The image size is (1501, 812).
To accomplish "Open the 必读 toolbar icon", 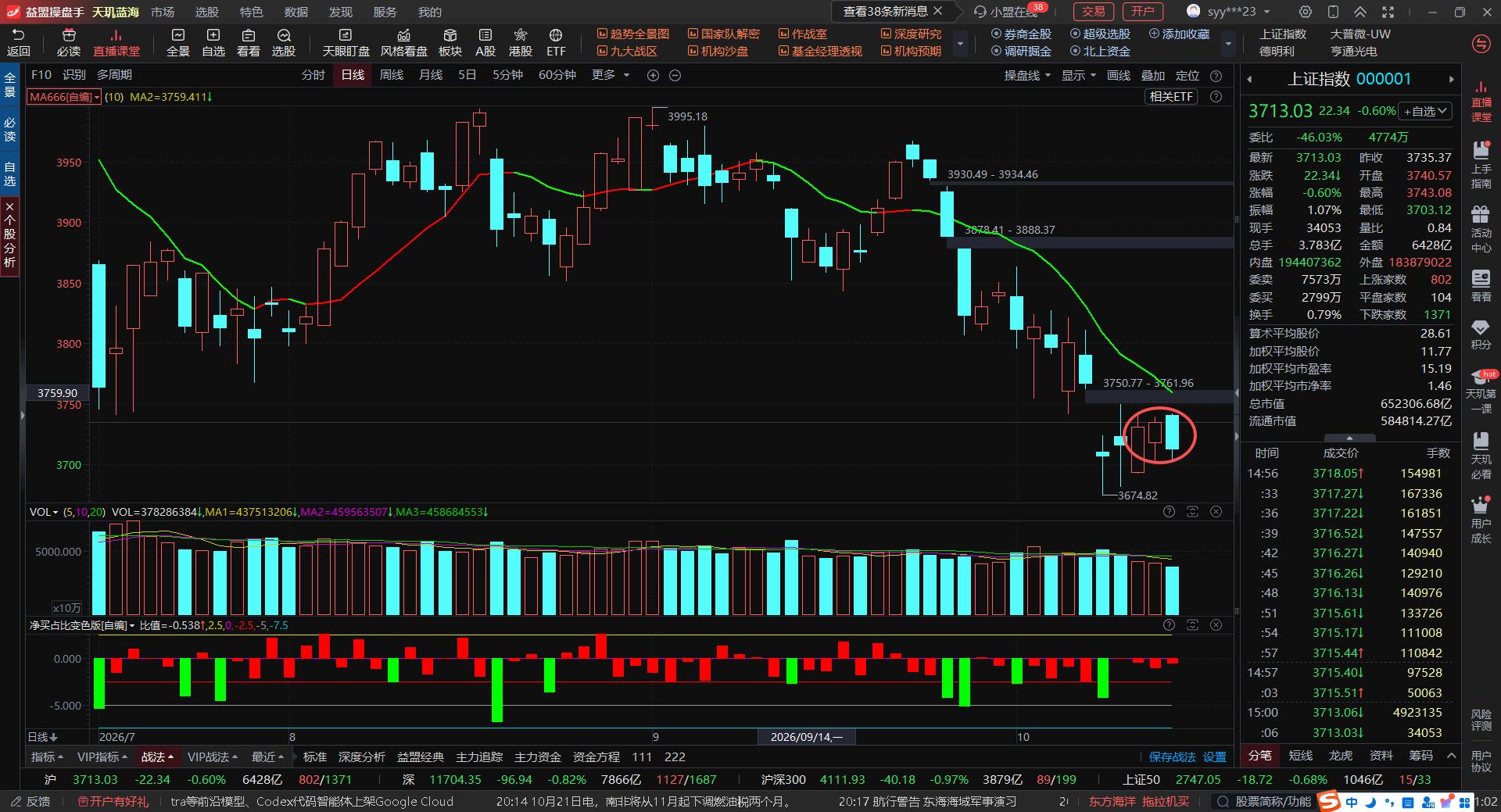I will (69, 43).
